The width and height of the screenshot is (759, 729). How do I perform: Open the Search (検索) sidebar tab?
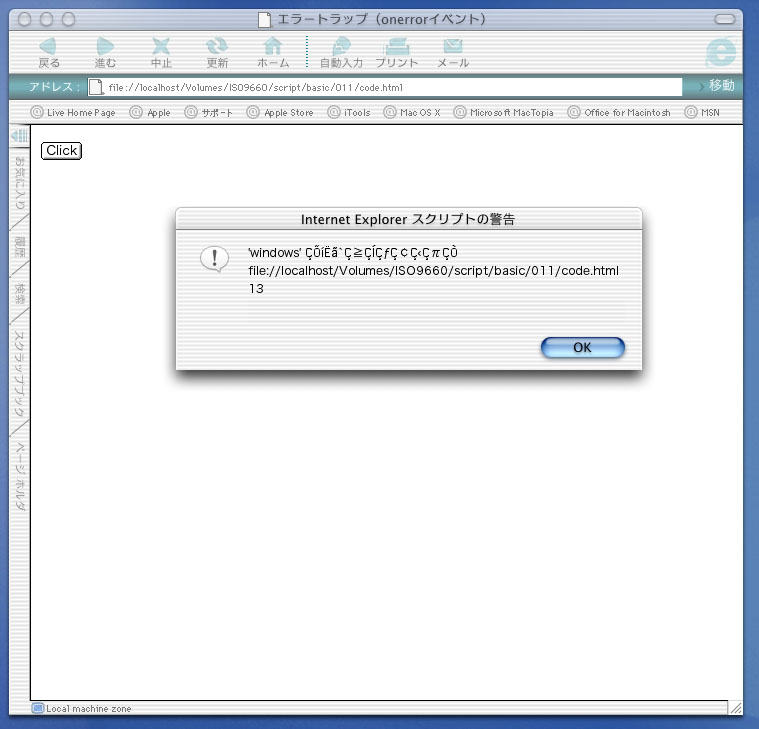19,293
